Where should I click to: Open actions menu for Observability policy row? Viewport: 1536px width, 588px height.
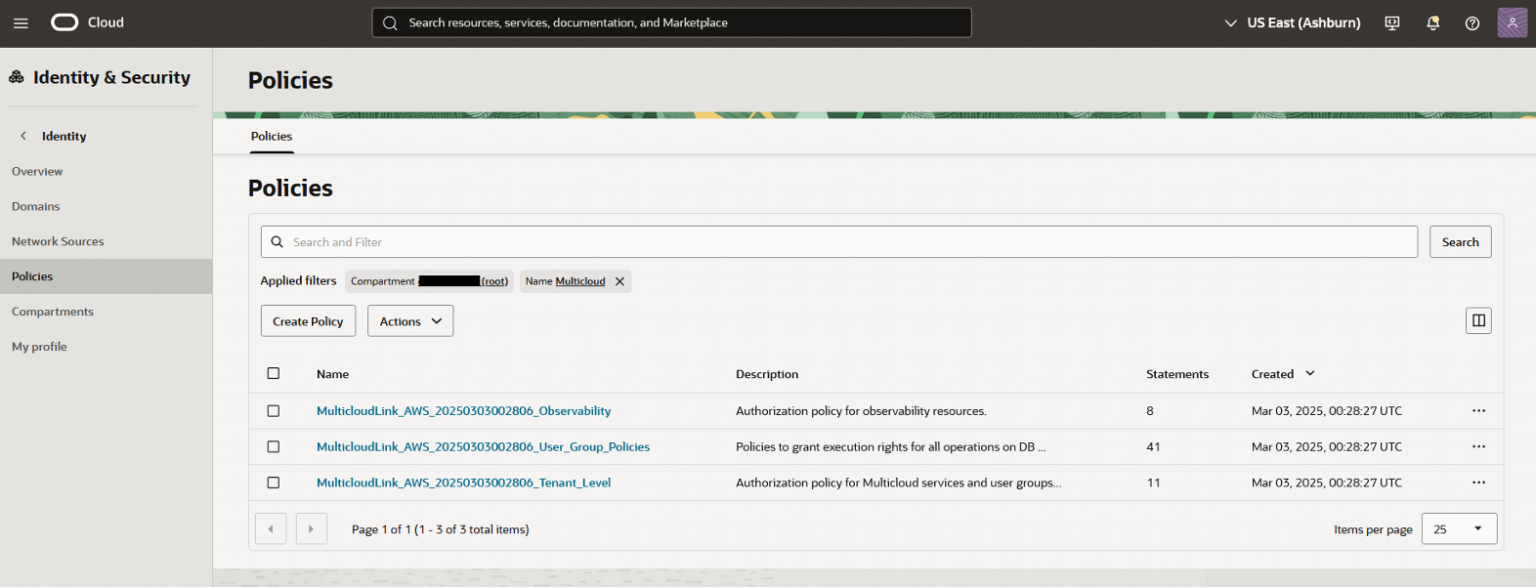1479,411
